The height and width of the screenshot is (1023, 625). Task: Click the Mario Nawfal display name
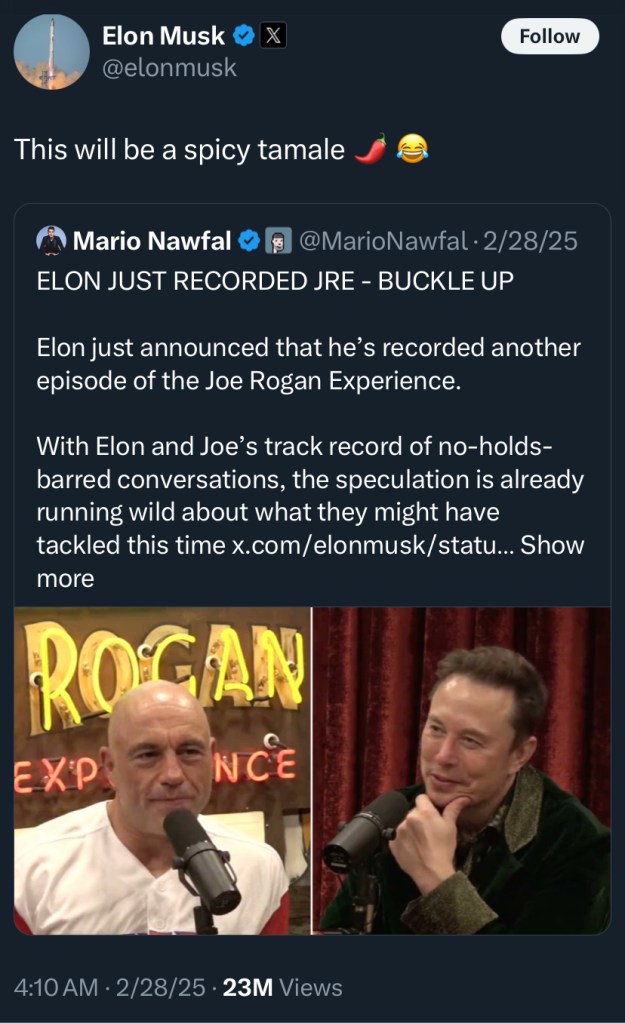tap(152, 241)
